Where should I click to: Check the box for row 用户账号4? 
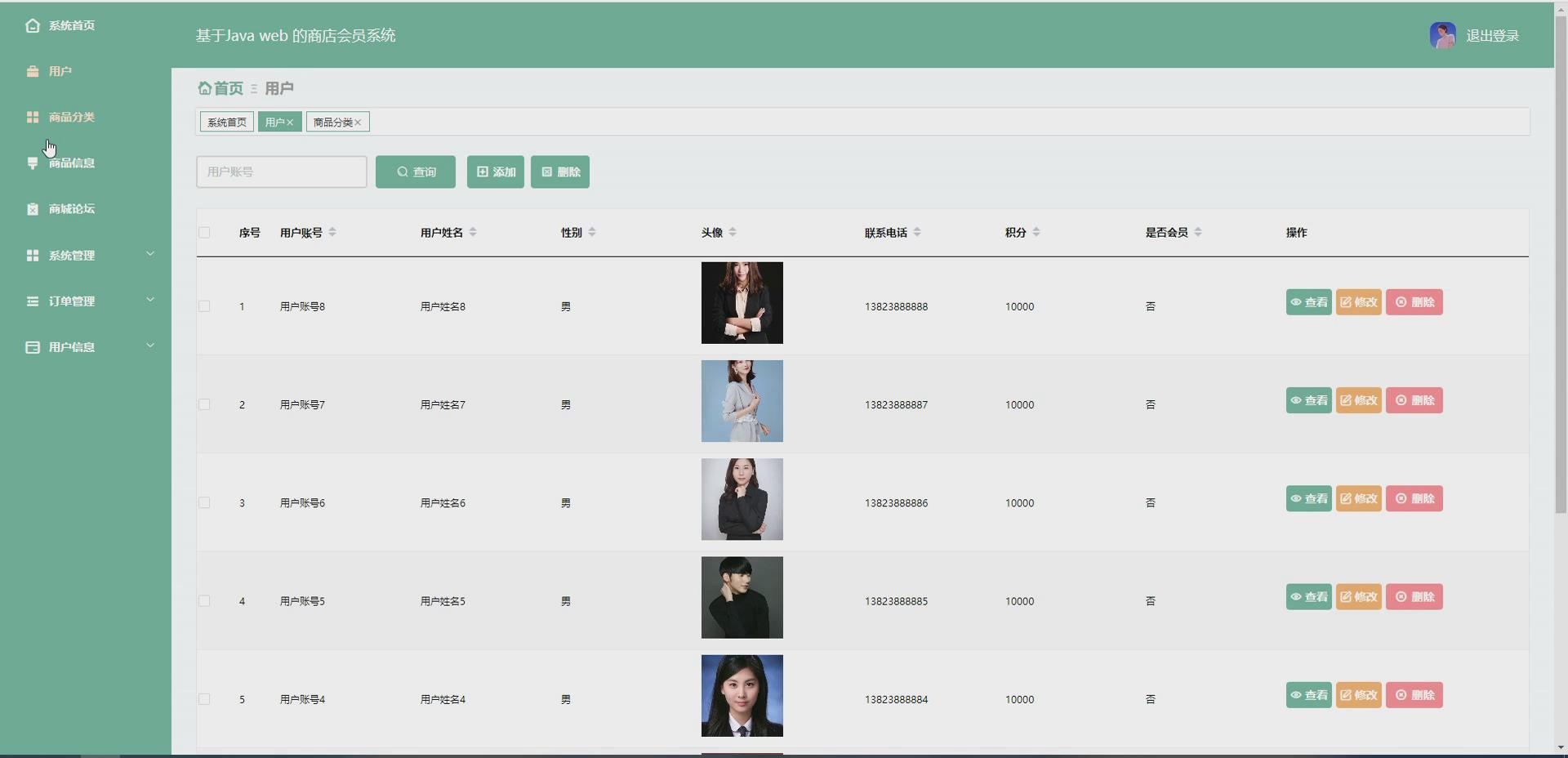click(204, 699)
